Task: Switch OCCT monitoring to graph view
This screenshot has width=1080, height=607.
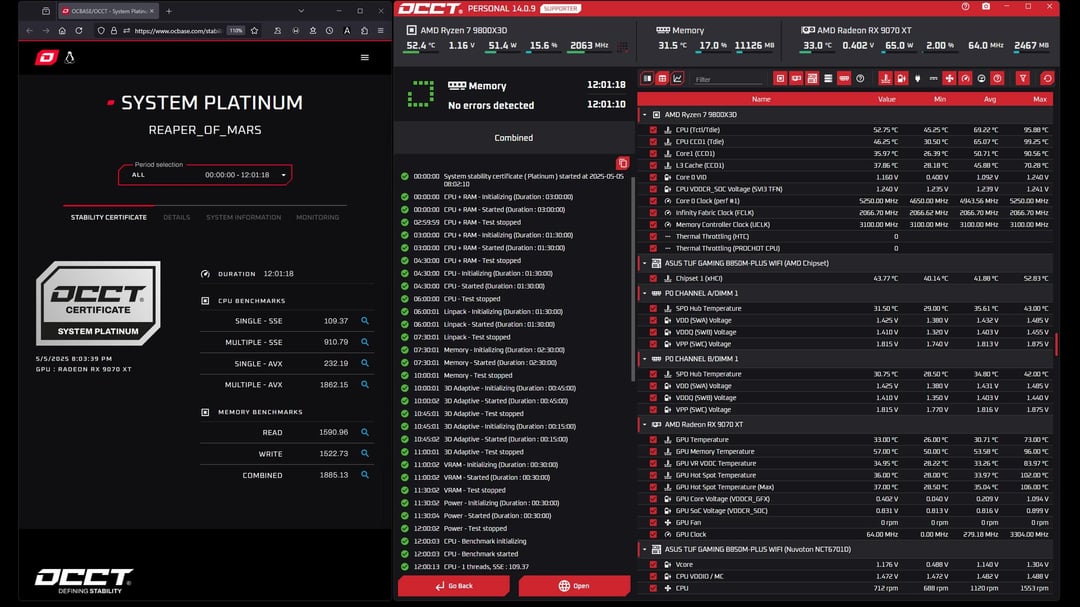Action: tap(677, 79)
